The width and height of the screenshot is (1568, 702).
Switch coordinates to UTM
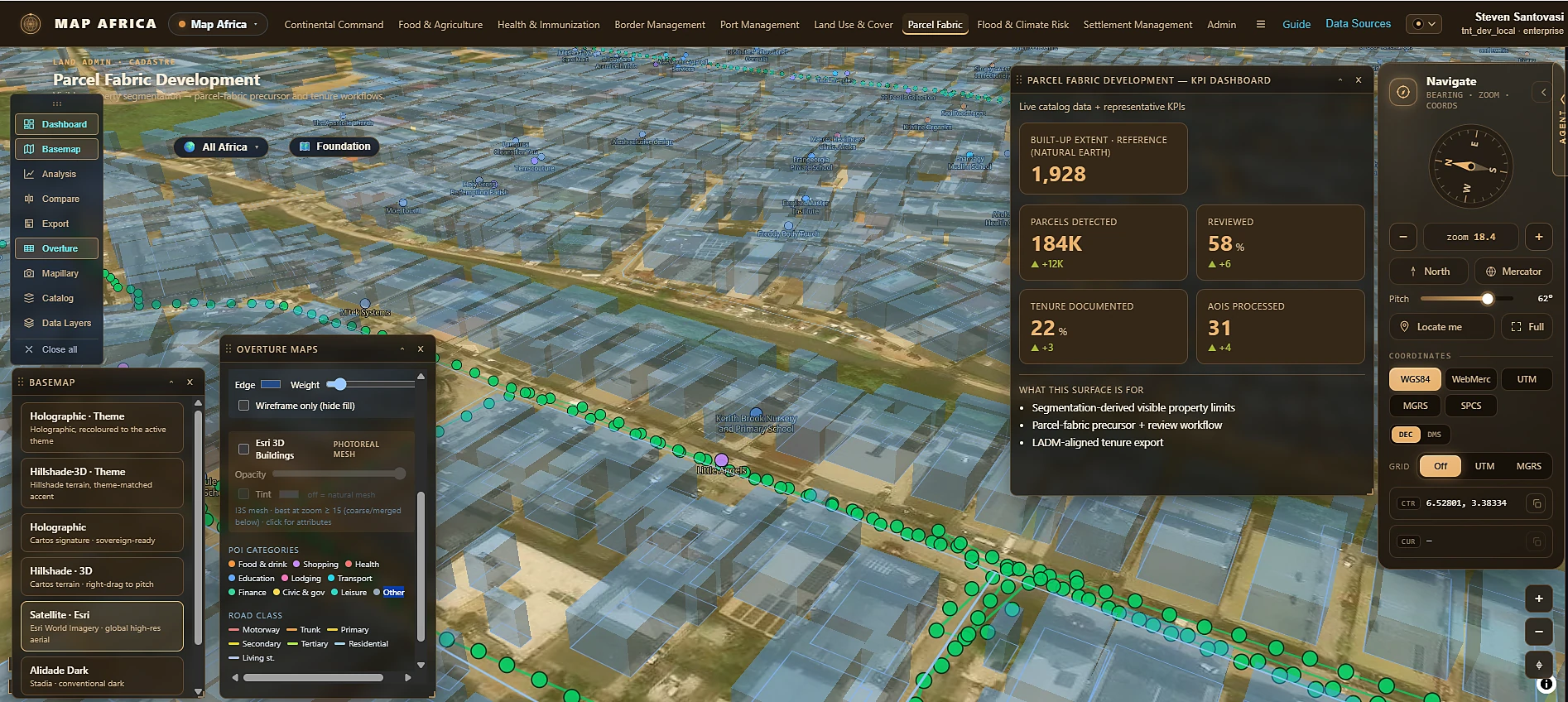[x=1527, y=379]
